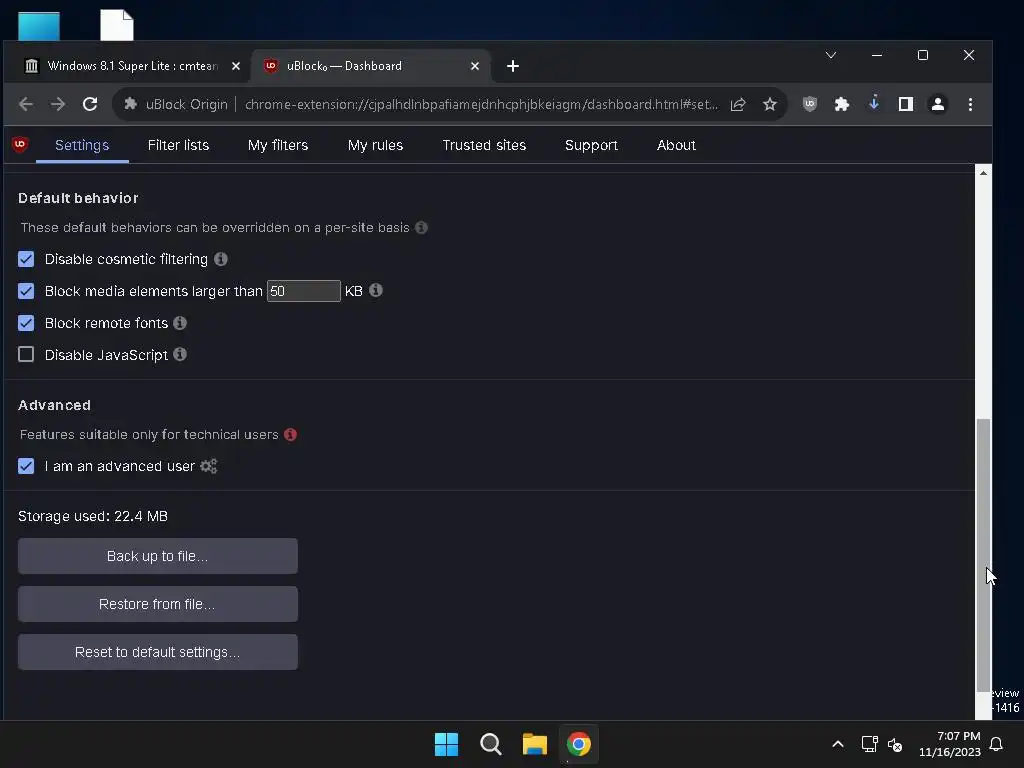Viewport: 1024px width, 768px height.
Task: Close the uBlock Dashboard tab
Action: tap(475, 66)
